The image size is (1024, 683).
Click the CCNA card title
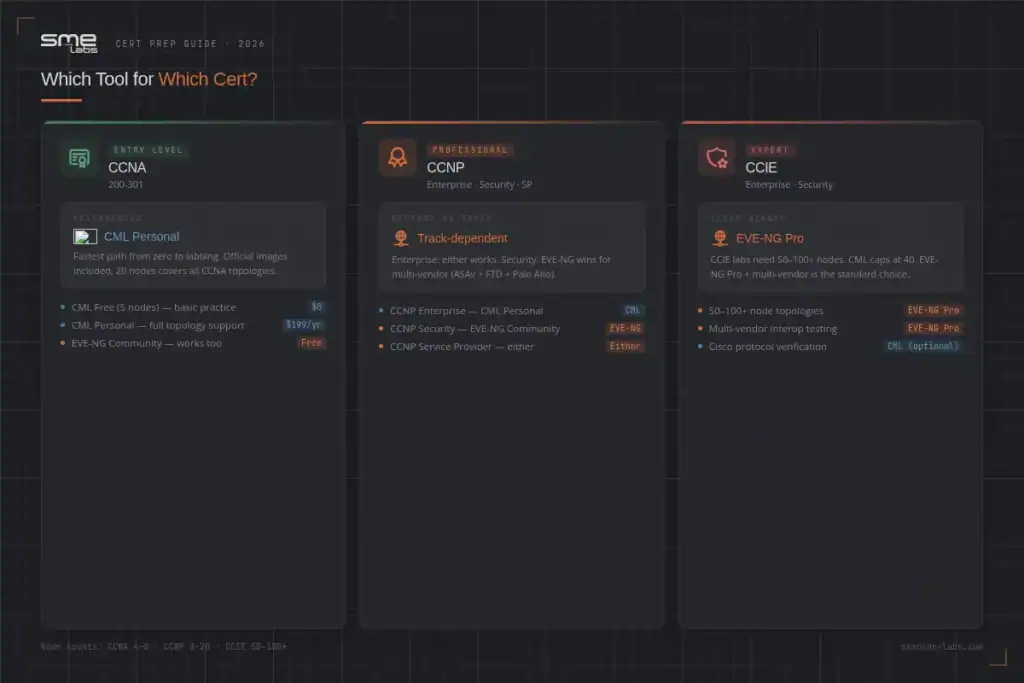click(127, 168)
